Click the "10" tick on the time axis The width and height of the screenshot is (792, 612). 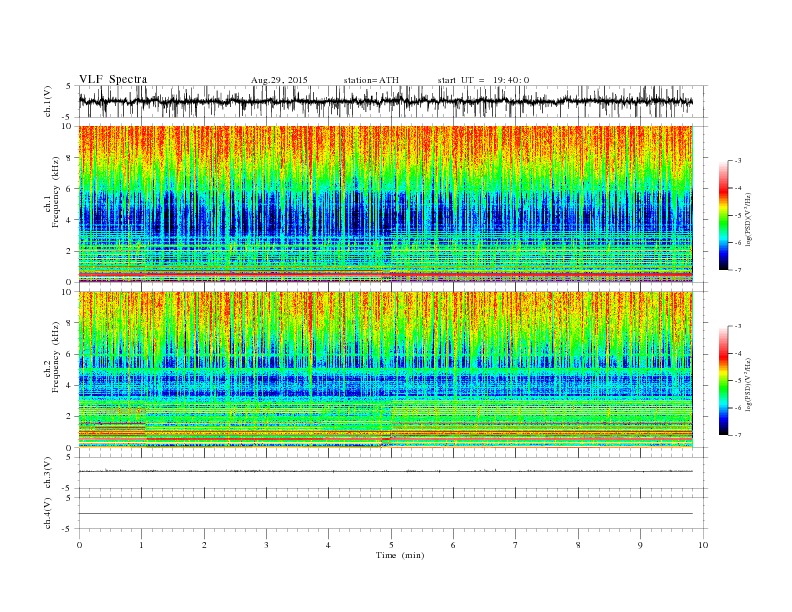[x=703, y=545]
